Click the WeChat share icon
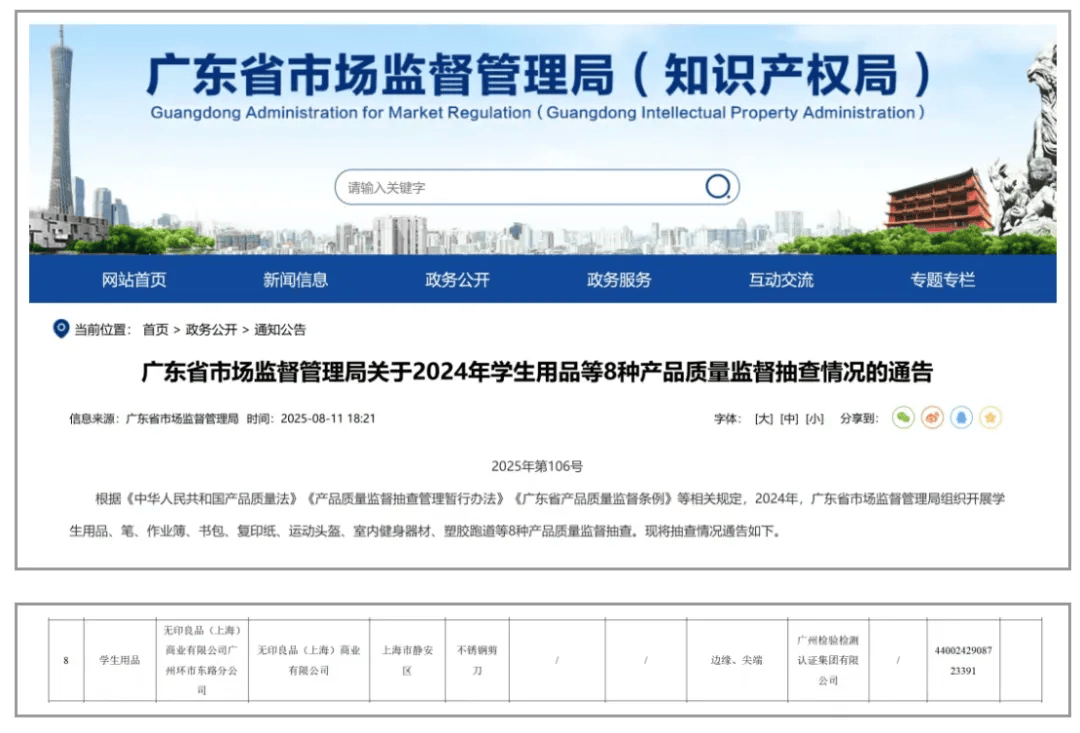 click(903, 418)
